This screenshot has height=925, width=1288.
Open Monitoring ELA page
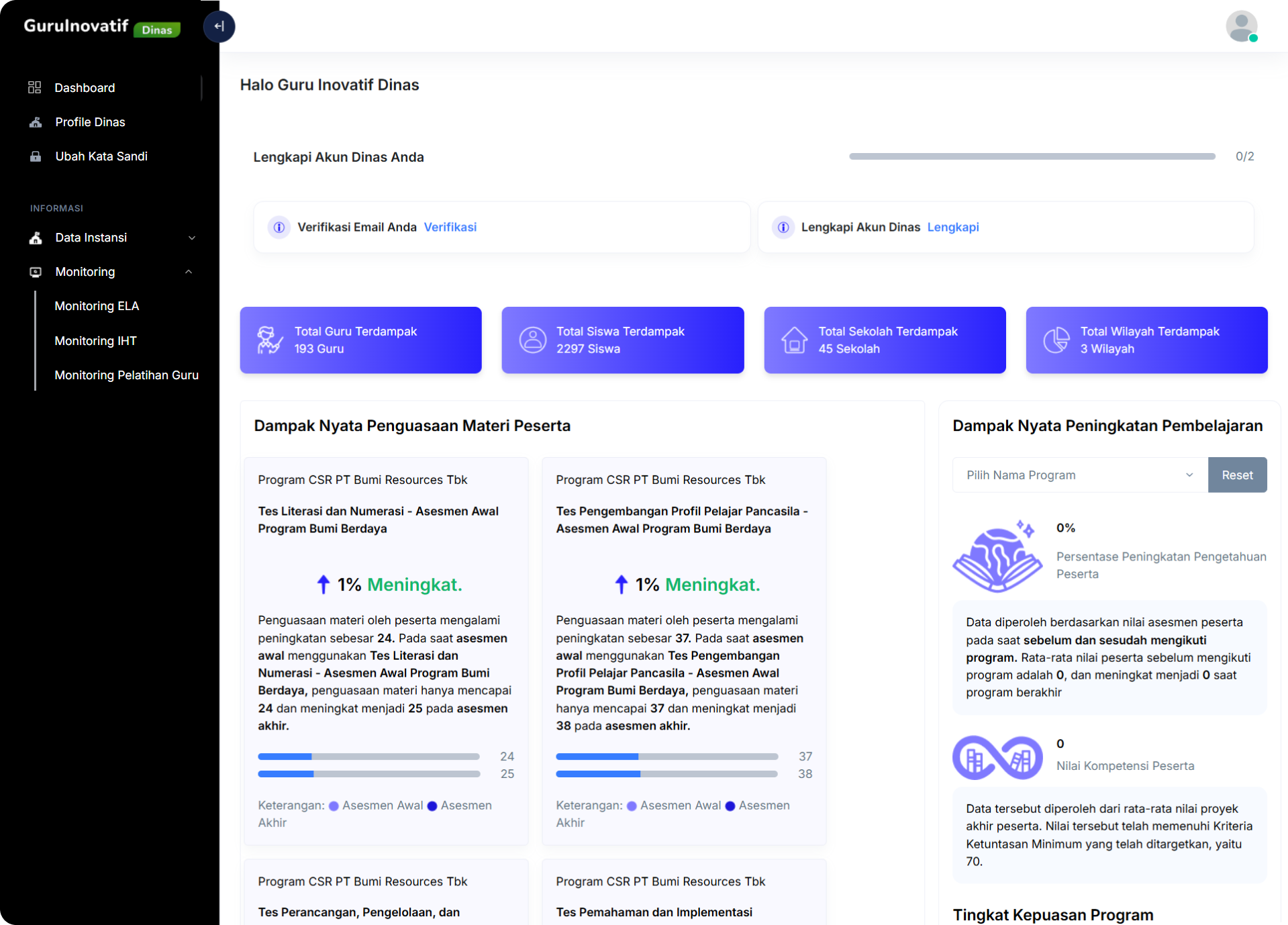coord(97,306)
